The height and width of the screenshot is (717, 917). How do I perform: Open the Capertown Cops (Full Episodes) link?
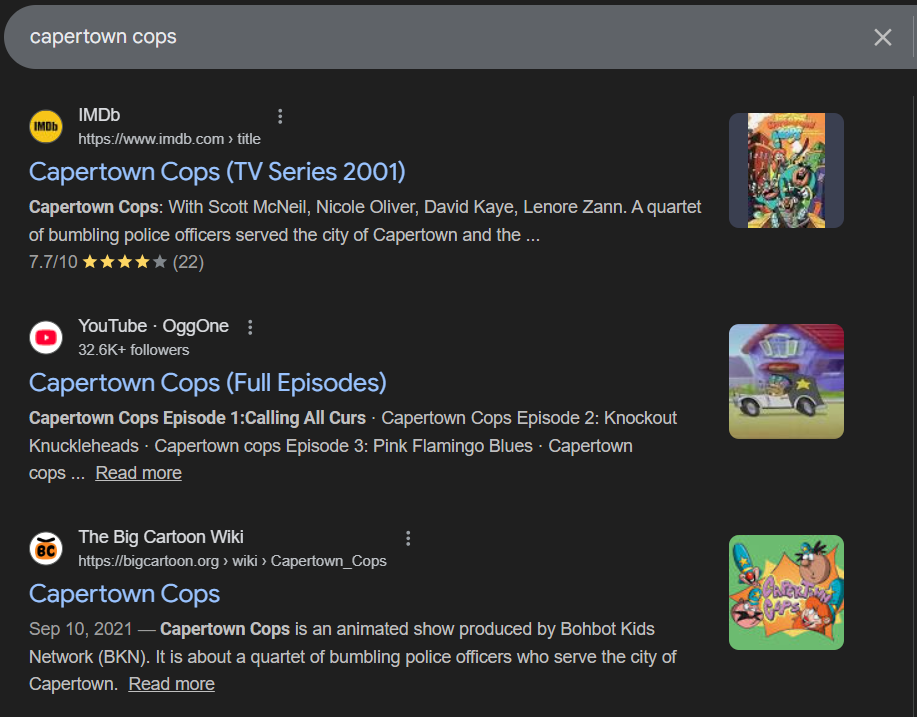[208, 383]
